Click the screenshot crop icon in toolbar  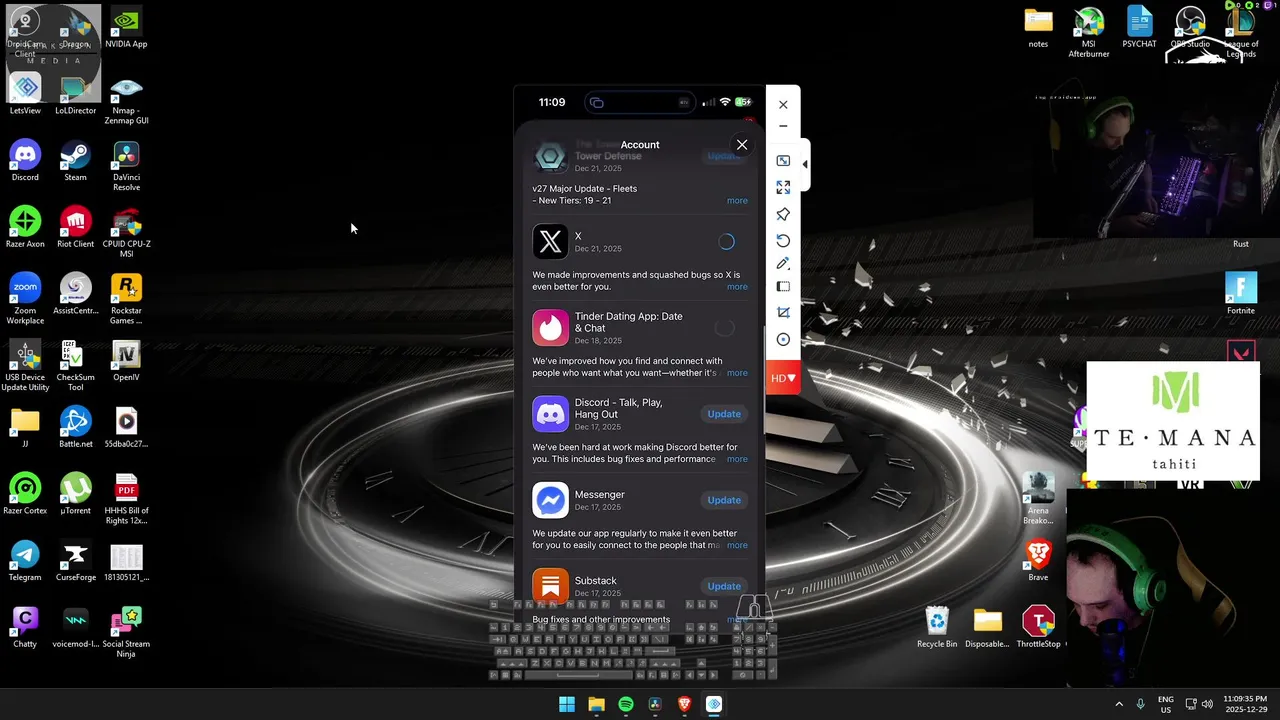coord(783,313)
